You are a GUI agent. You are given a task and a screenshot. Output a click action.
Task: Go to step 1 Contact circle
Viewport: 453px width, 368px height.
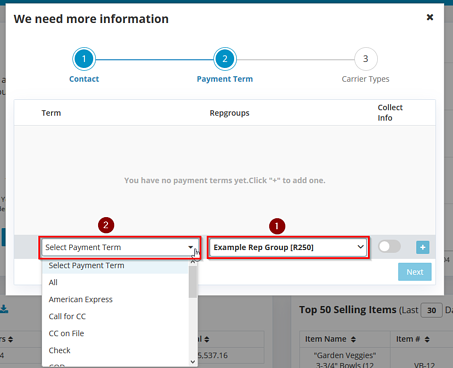(84, 59)
